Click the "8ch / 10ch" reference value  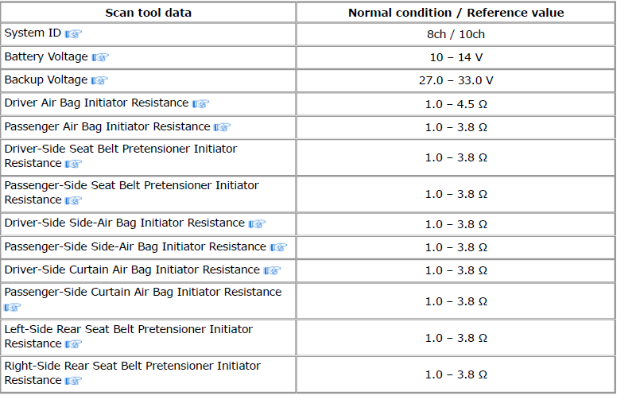tap(455, 34)
